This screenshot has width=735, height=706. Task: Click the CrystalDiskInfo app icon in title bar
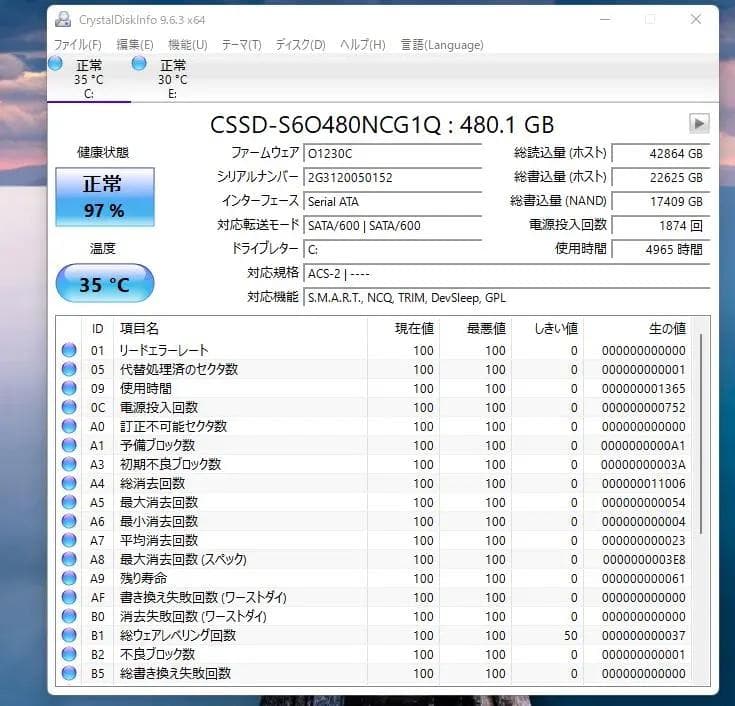coord(63,20)
